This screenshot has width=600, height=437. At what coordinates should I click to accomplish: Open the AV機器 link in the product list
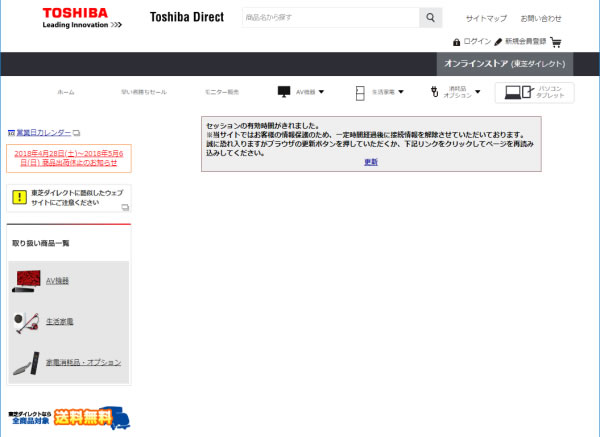click(57, 281)
